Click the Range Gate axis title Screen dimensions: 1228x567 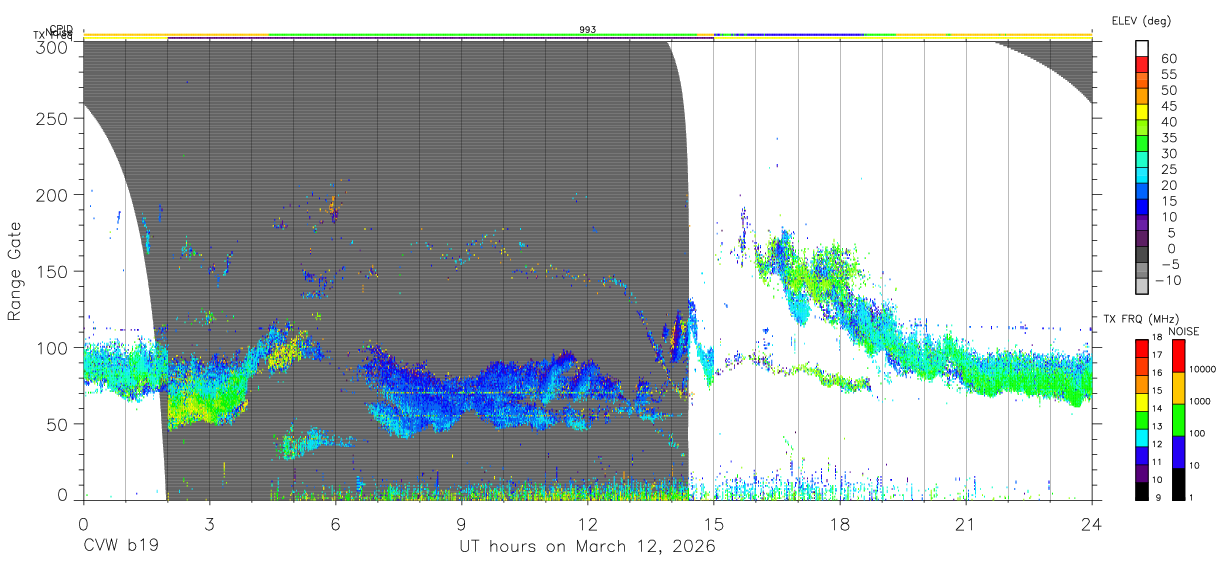coord(15,270)
